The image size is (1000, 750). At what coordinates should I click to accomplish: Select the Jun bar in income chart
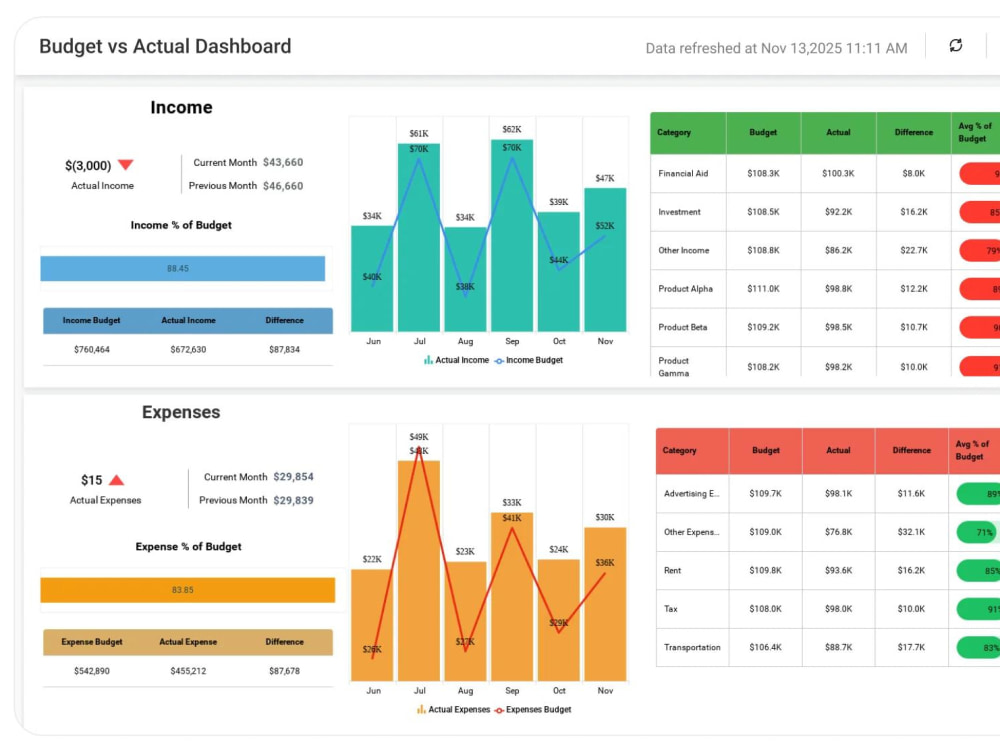tap(372, 279)
